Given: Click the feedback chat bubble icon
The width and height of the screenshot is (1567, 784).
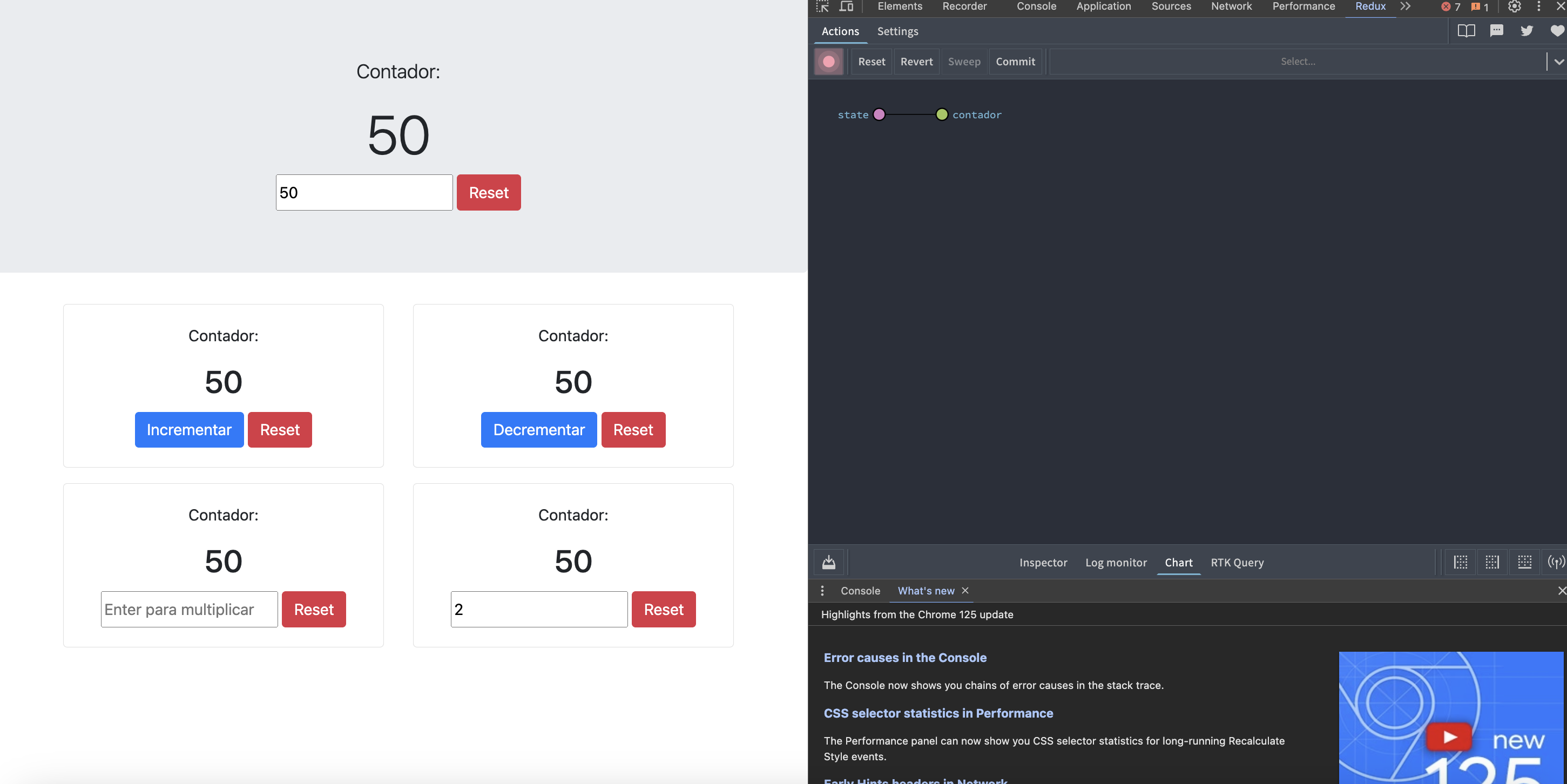Looking at the screenshot, I should click(x=1496, y=31).
